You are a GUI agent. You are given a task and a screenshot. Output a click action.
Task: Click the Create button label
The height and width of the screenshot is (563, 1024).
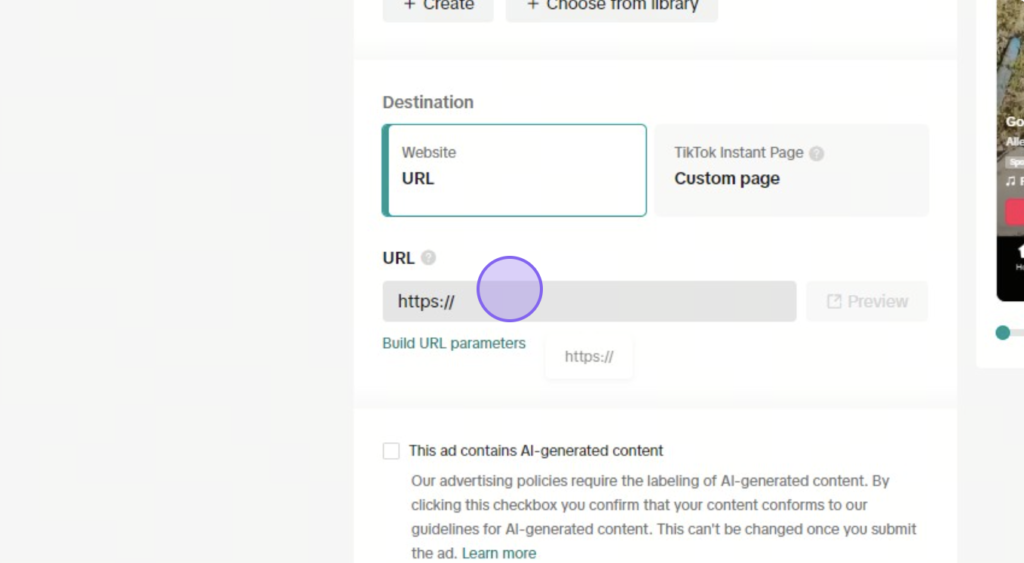click(449, 5)
